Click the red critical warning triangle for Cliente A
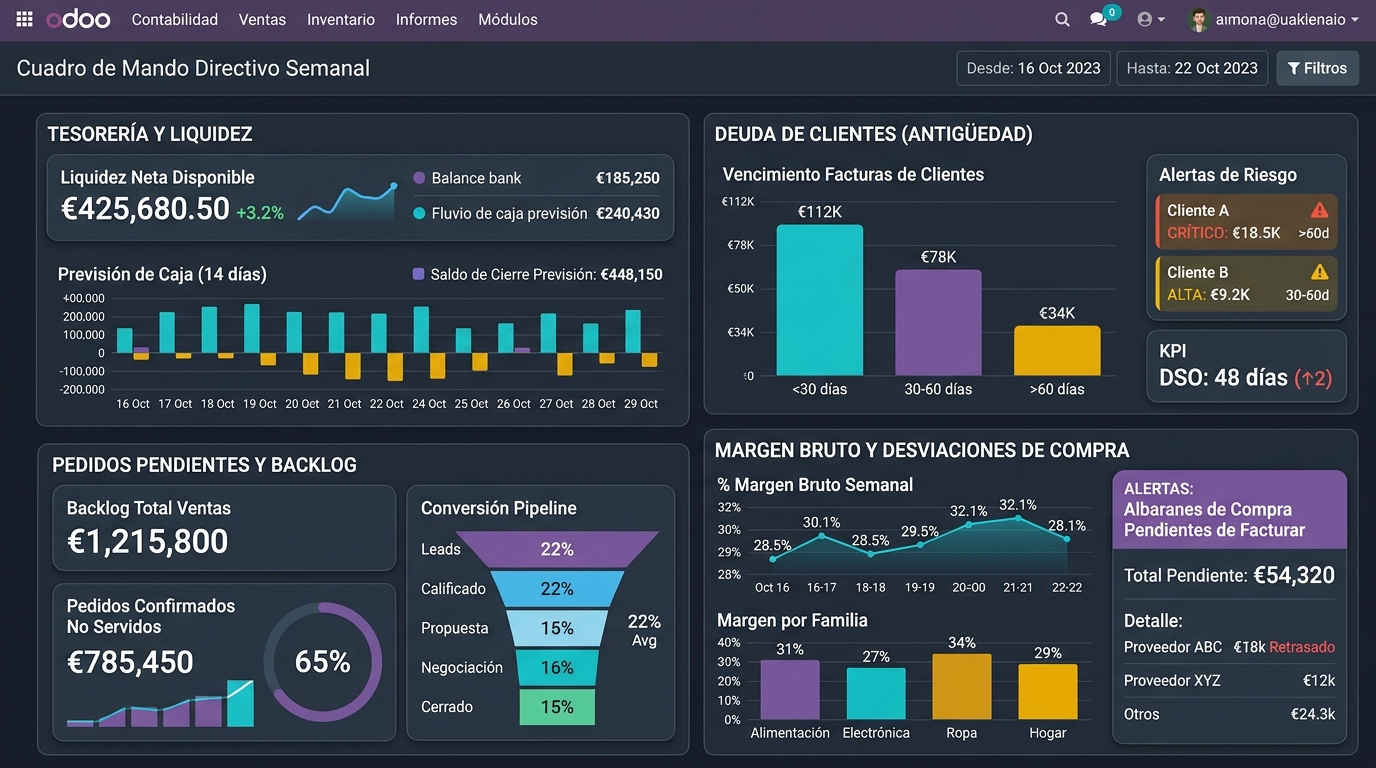 pos(1319,210)
